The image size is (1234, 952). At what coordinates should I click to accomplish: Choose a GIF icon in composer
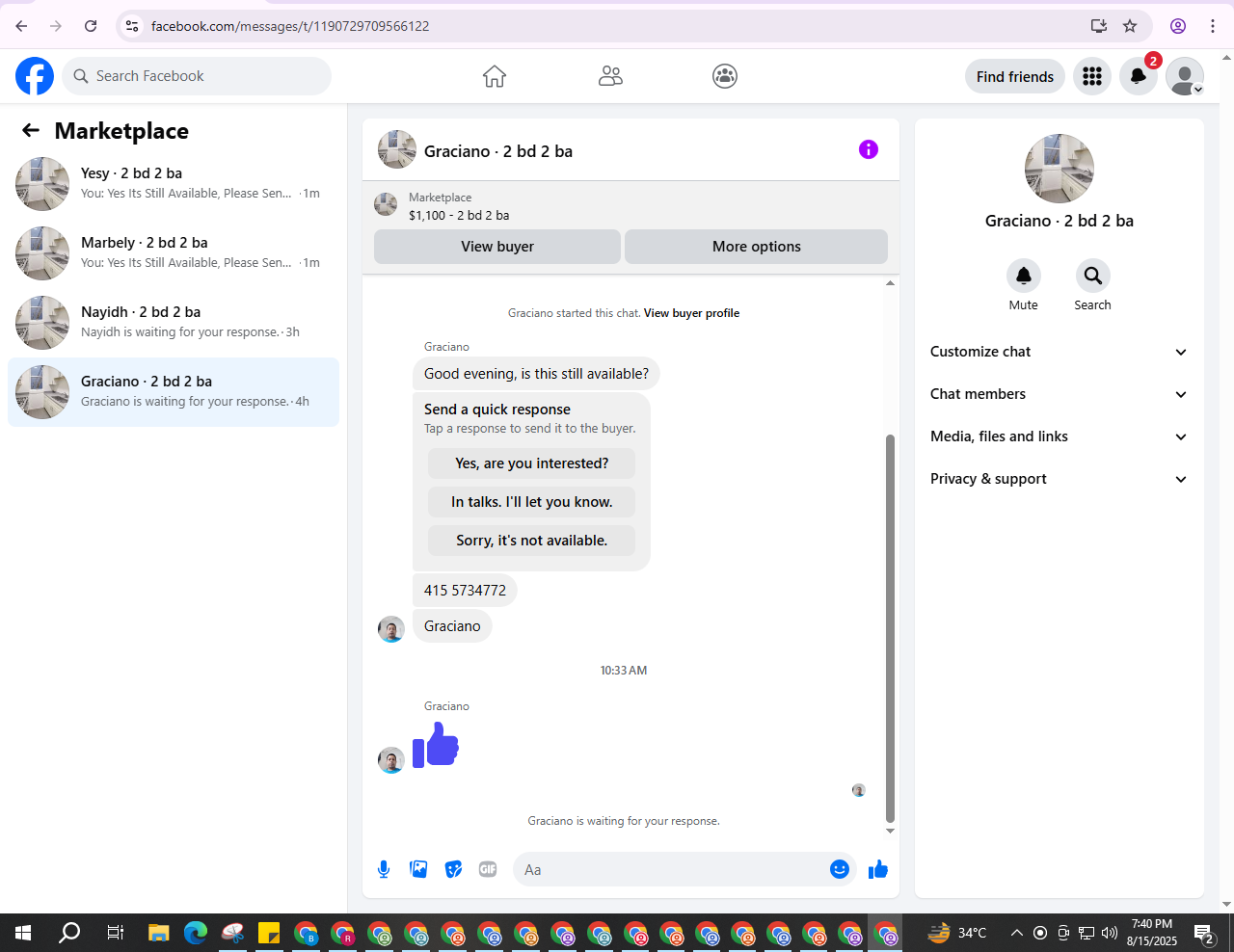(x=488, y=869)
